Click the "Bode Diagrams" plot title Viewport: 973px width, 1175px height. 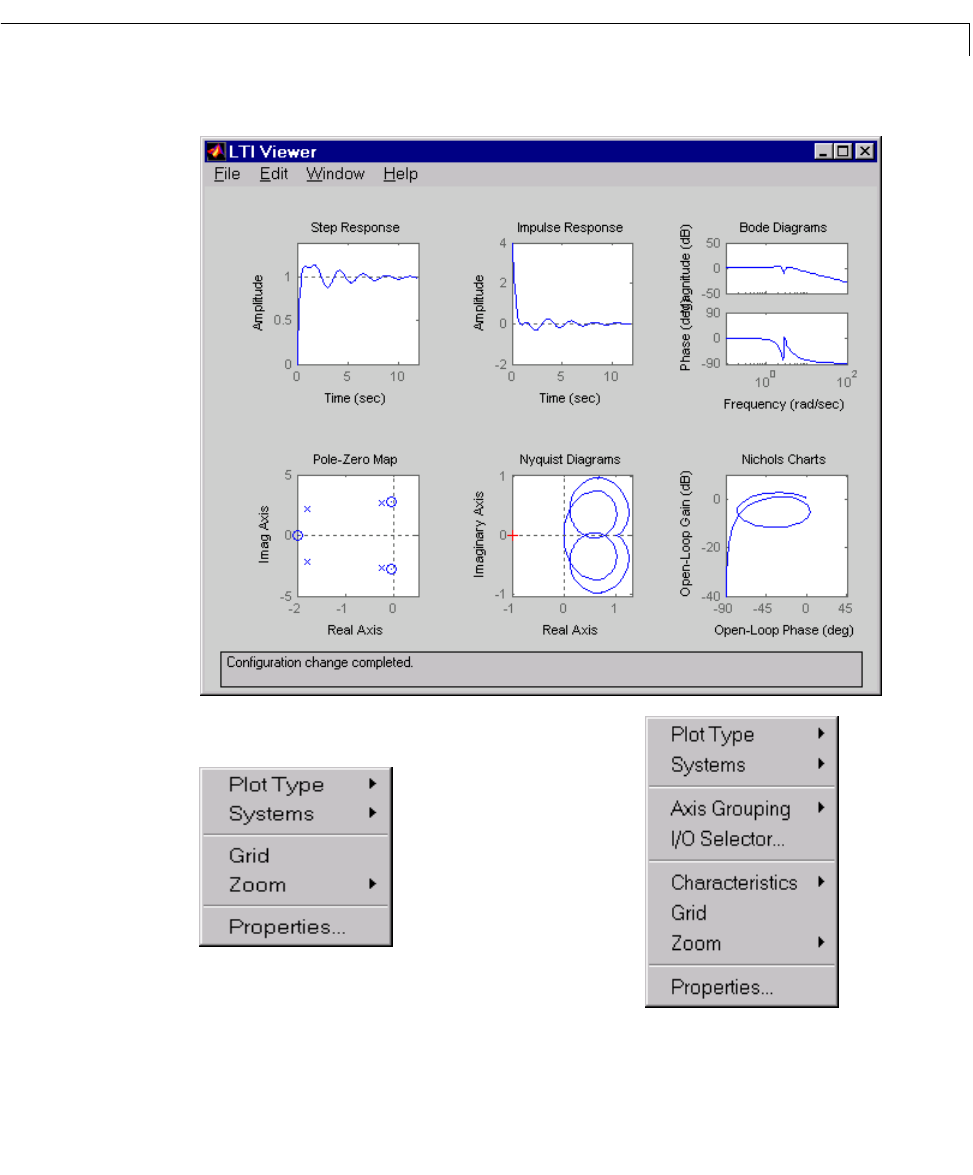[x=783, y=227]
